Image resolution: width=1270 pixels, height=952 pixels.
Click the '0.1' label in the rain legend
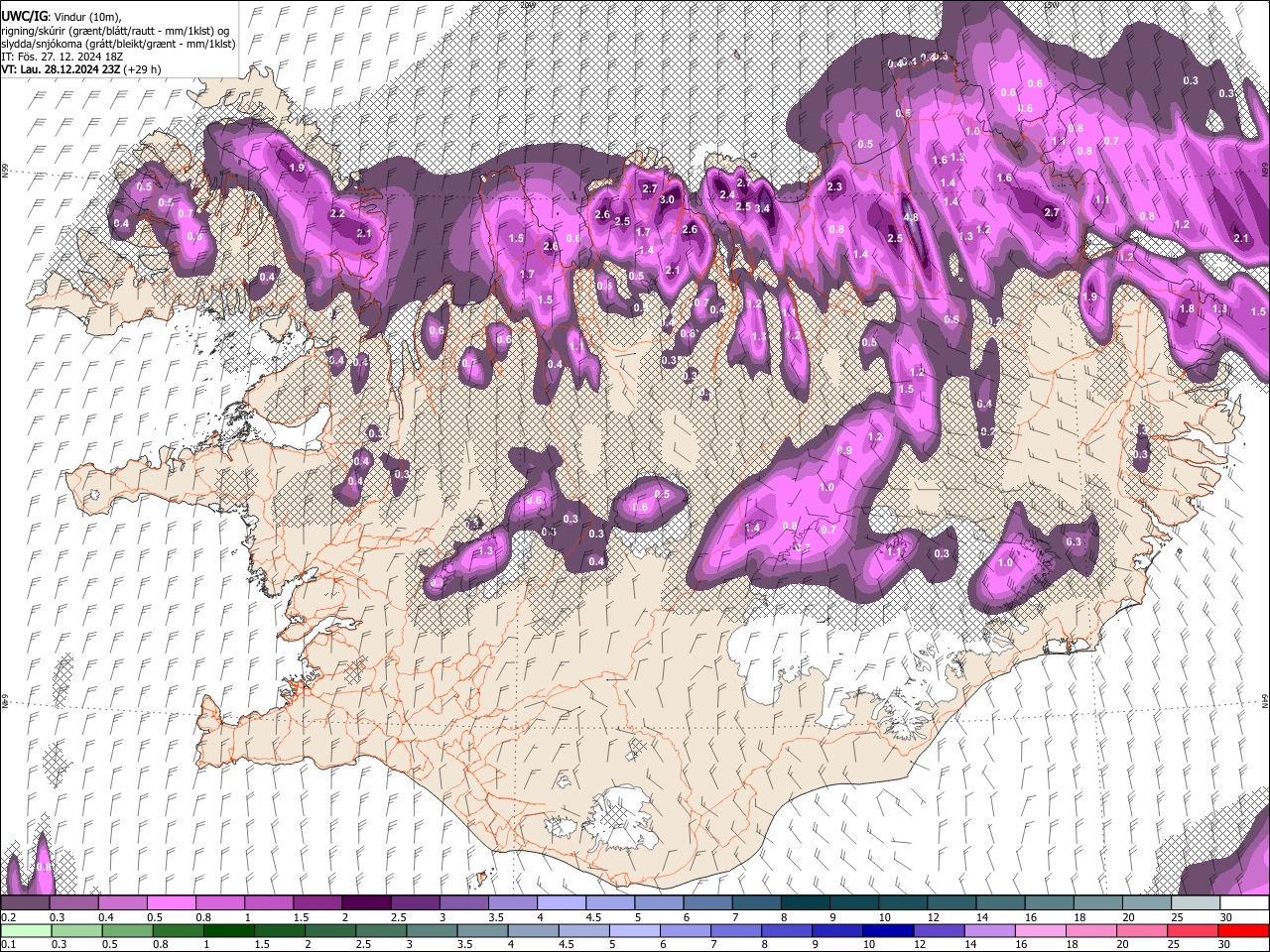pos(8,944)
